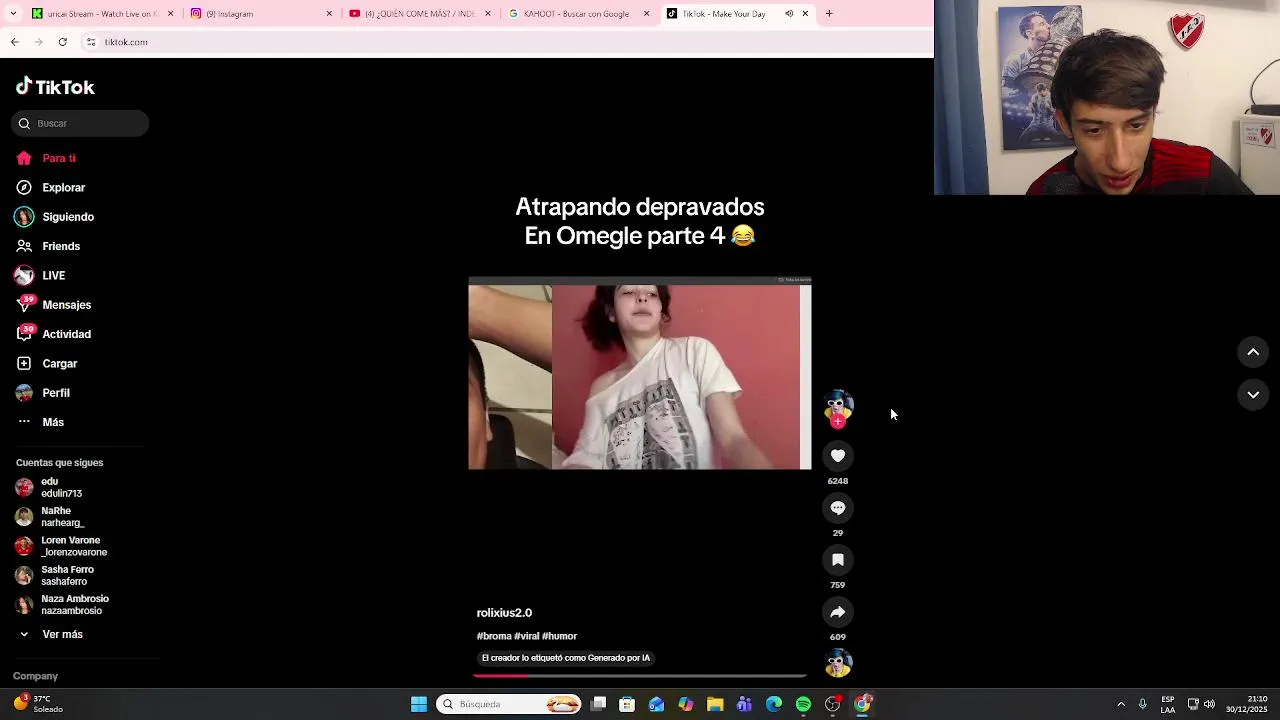The width and height of the screenshot is (1280, 720).
Task: Switch ESP LAA keyboard language
Action: (x=1168, y=704)
